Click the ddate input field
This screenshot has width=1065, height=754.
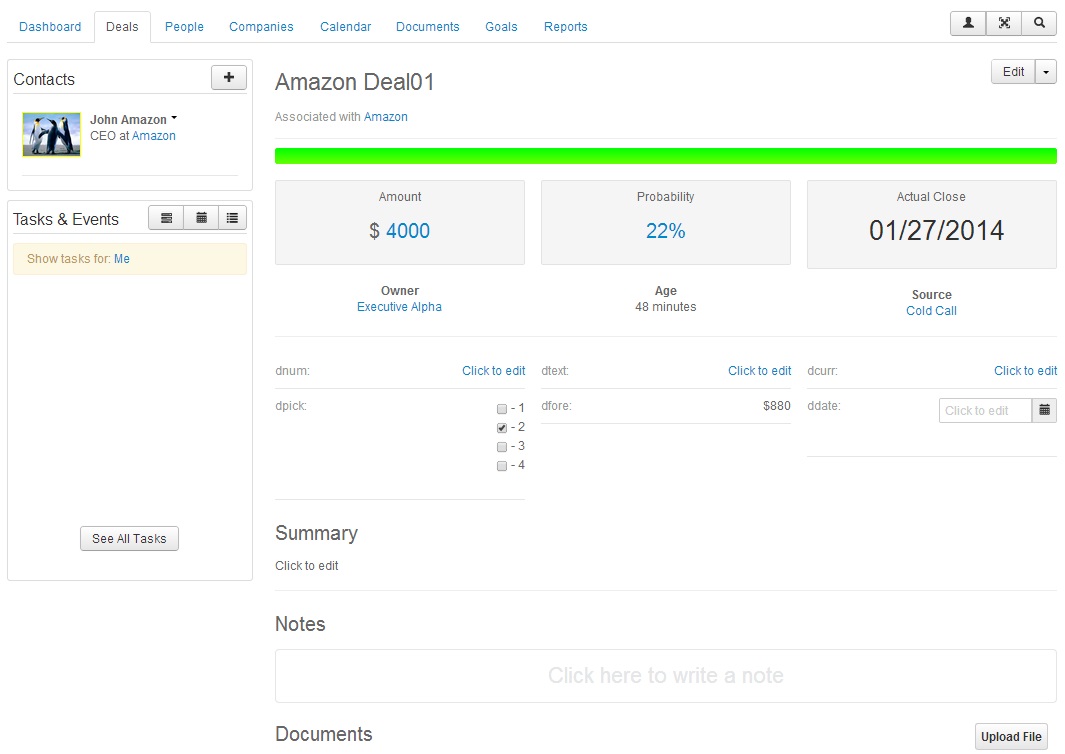(985, 410)
